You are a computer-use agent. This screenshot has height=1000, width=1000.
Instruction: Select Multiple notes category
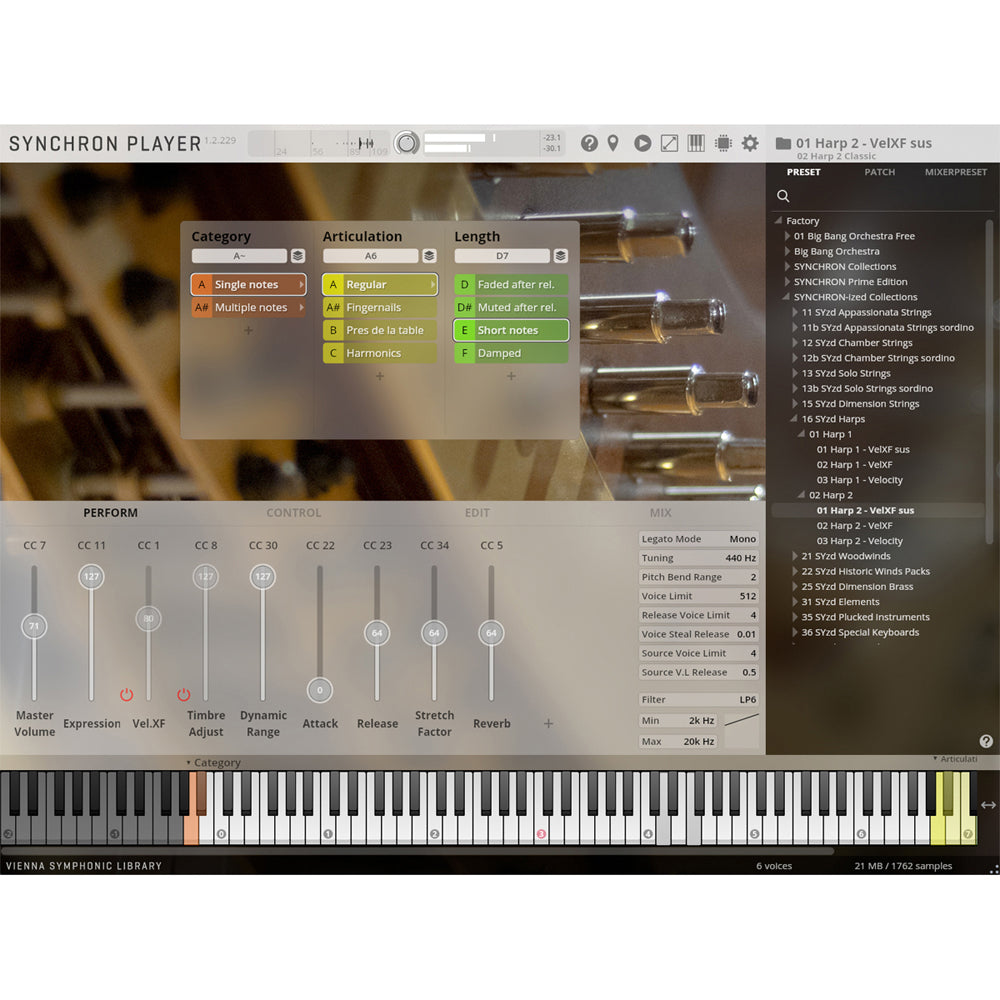(250, 307)
